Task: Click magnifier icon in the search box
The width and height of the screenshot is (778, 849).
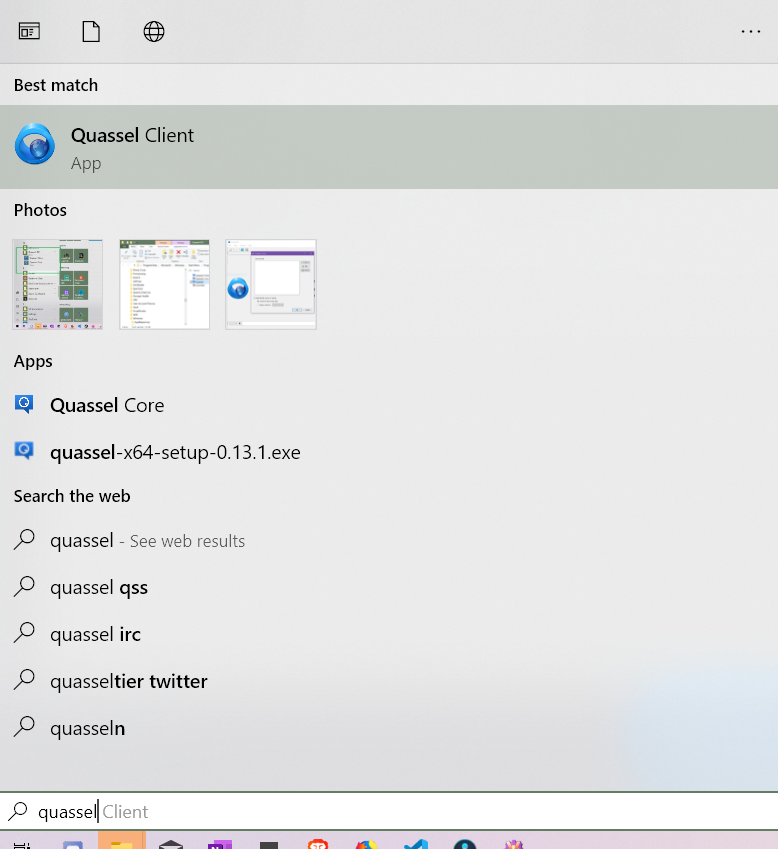Action: (x=18, y=812)
